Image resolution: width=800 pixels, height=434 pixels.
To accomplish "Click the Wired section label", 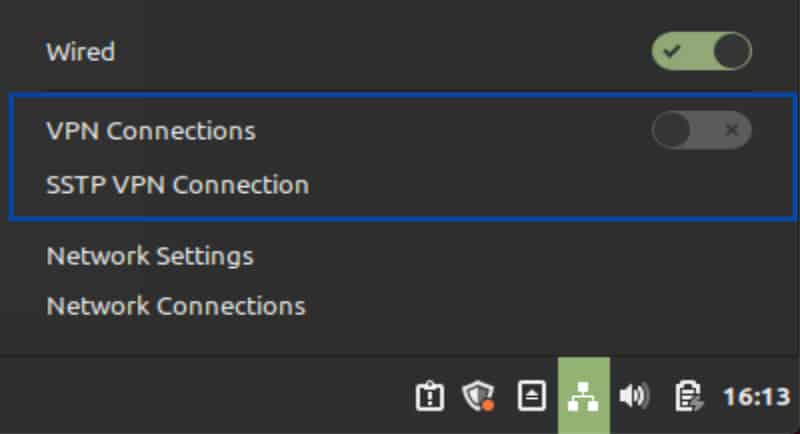I will point(81,52).
